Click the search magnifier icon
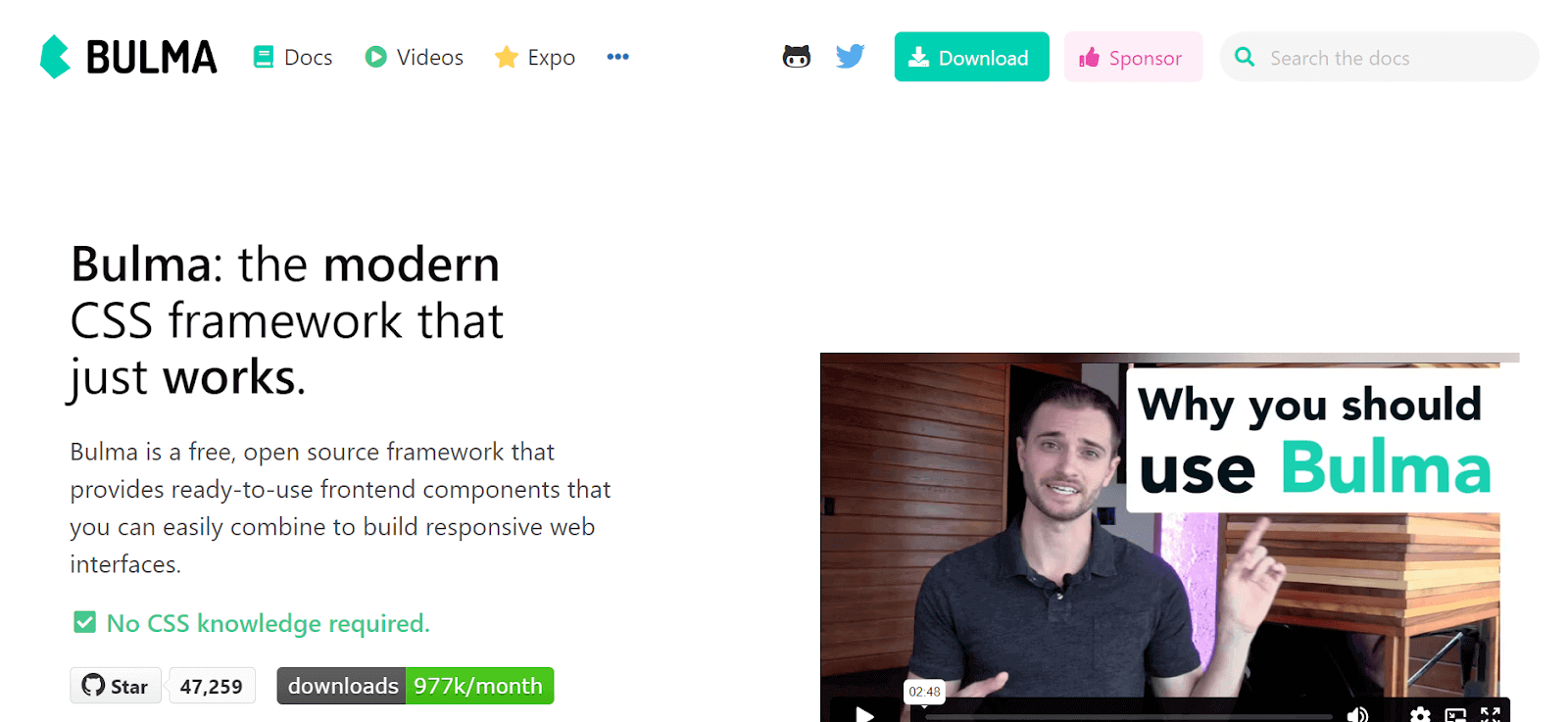This screenshot has height=722, width=1568. 1245,57
